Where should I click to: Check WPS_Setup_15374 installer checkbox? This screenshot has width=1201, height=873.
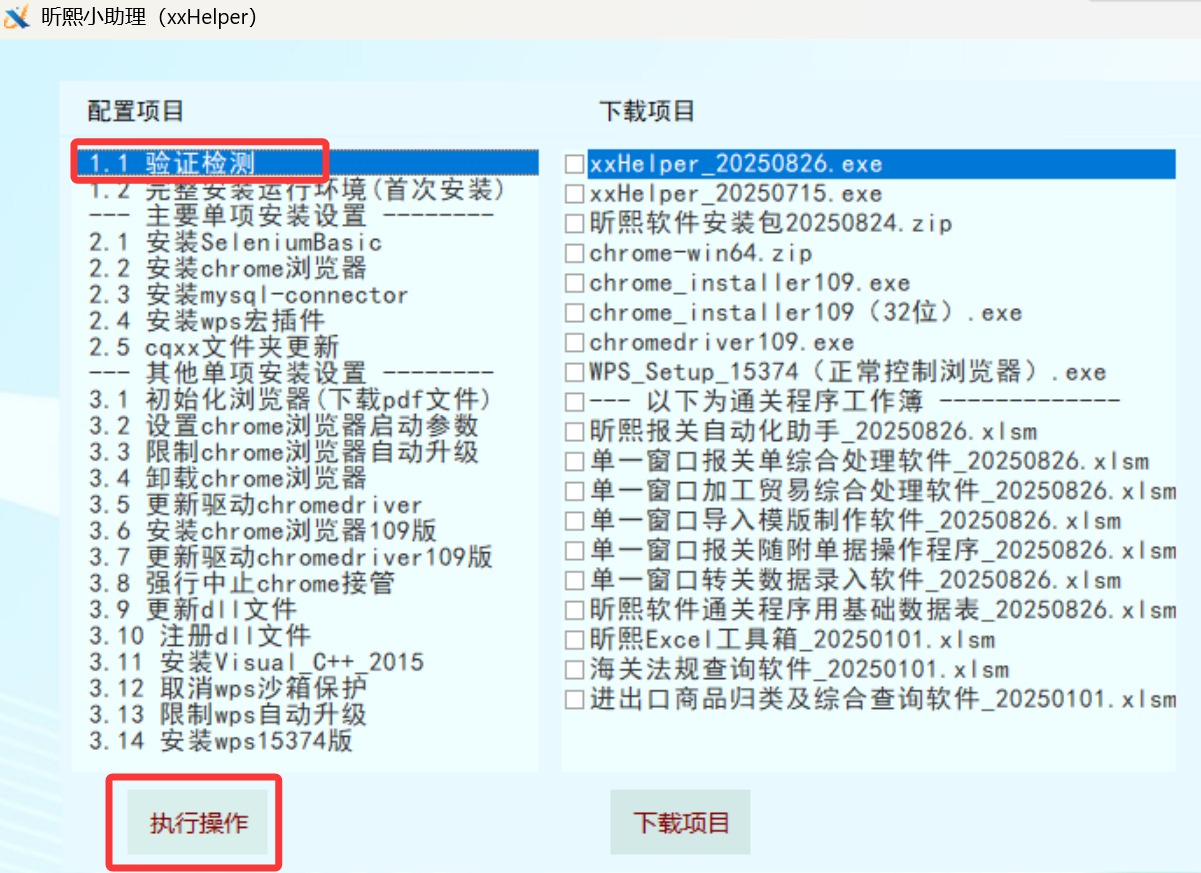[574, 373]
